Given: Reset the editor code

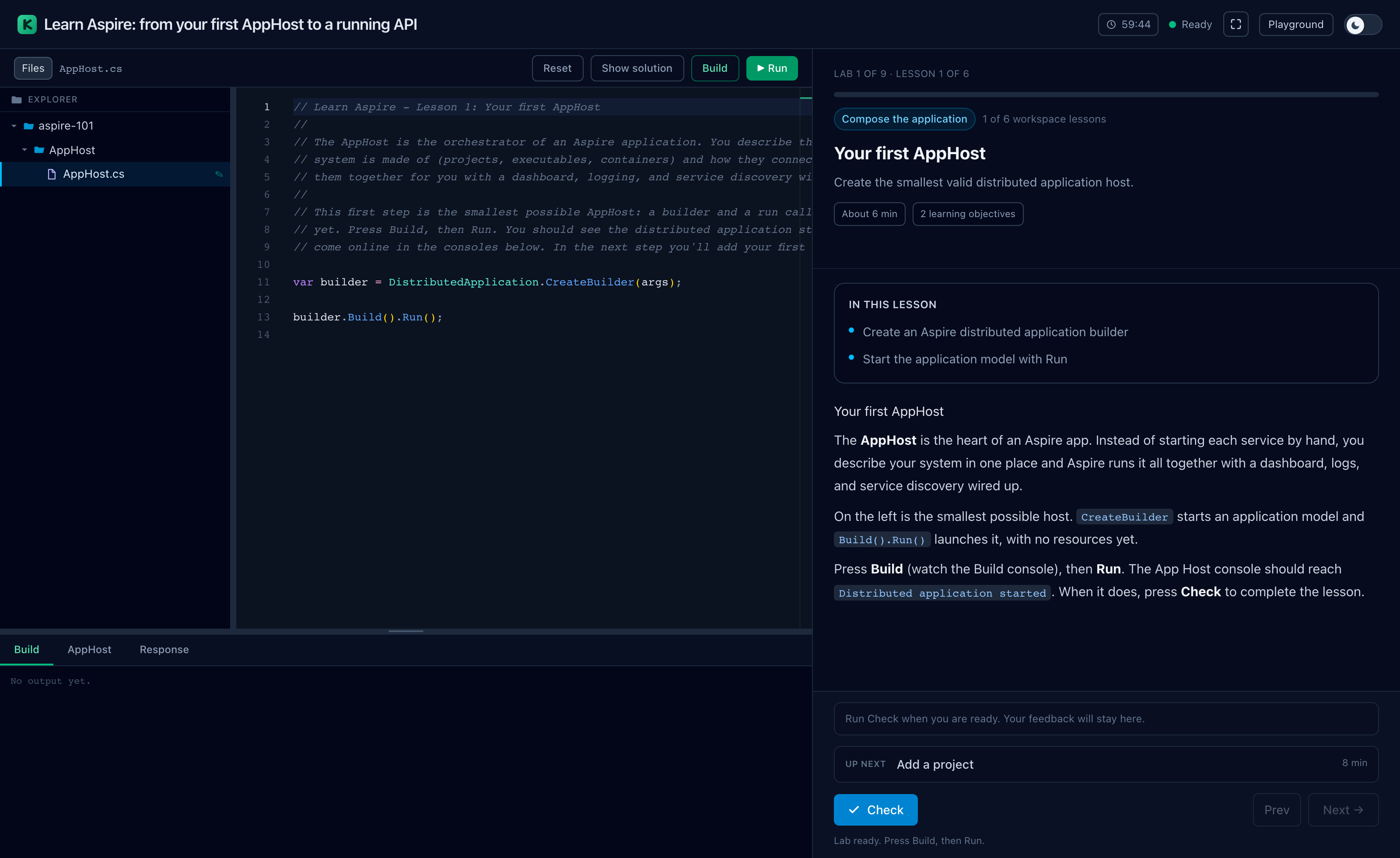Looking at the screenshot, I should pos(557,68).
